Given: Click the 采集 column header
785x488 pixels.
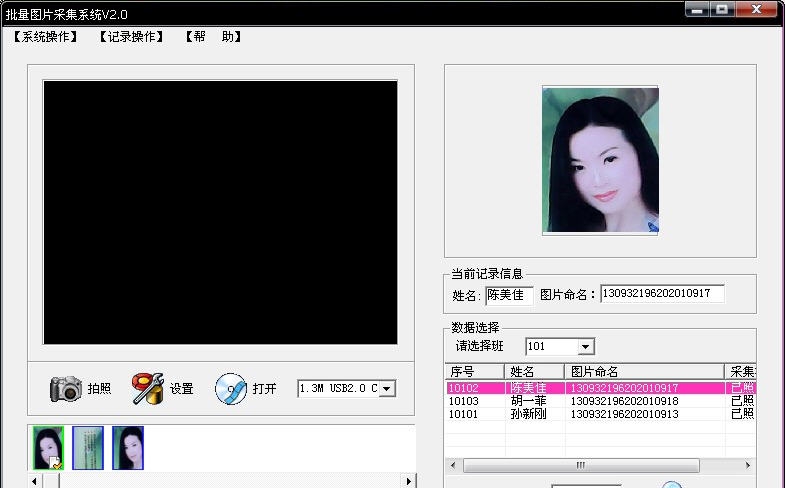Looking at the screenshot, I should coord(741,371).
